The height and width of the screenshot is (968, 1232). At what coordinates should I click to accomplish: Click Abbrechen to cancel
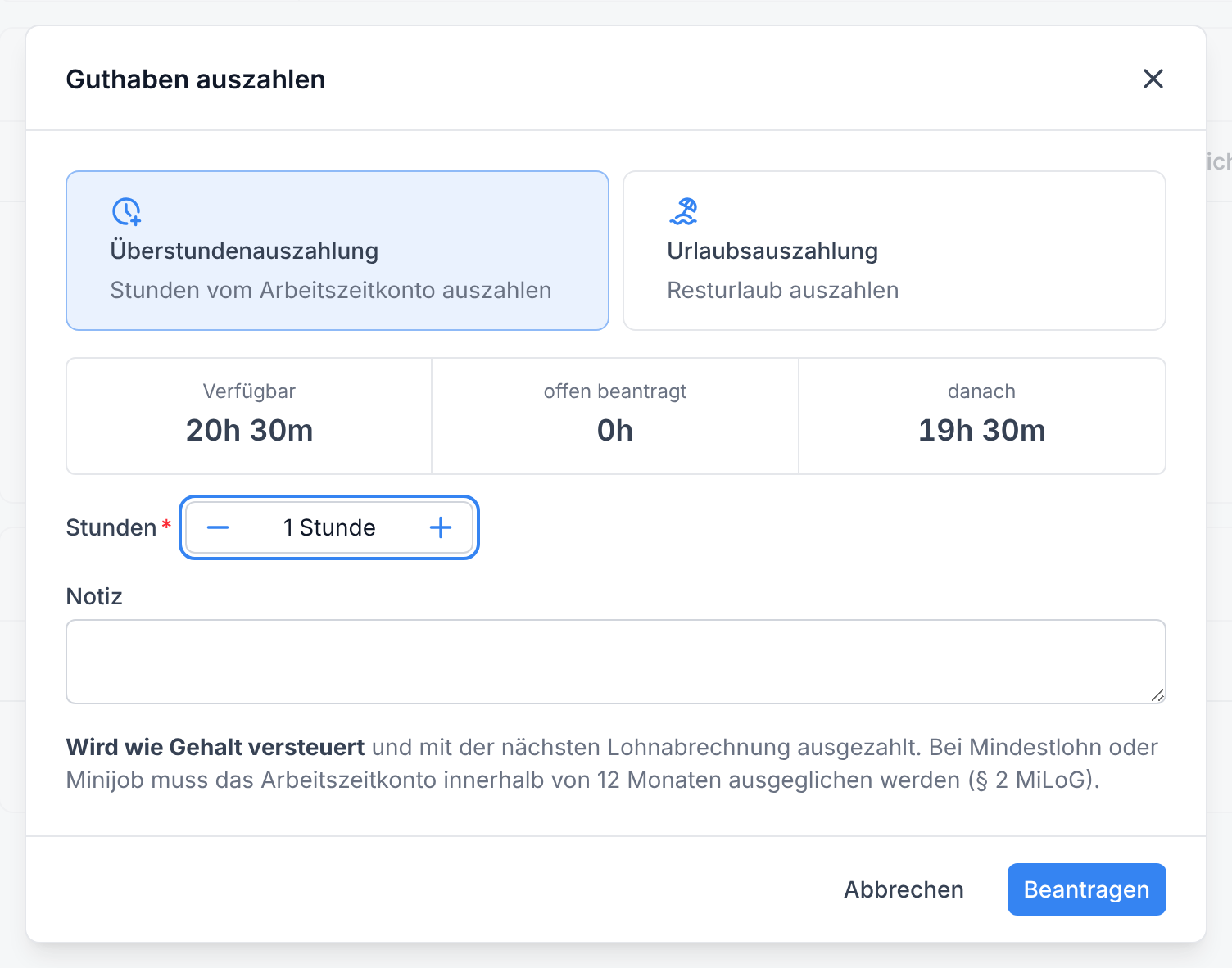[904, 889]
